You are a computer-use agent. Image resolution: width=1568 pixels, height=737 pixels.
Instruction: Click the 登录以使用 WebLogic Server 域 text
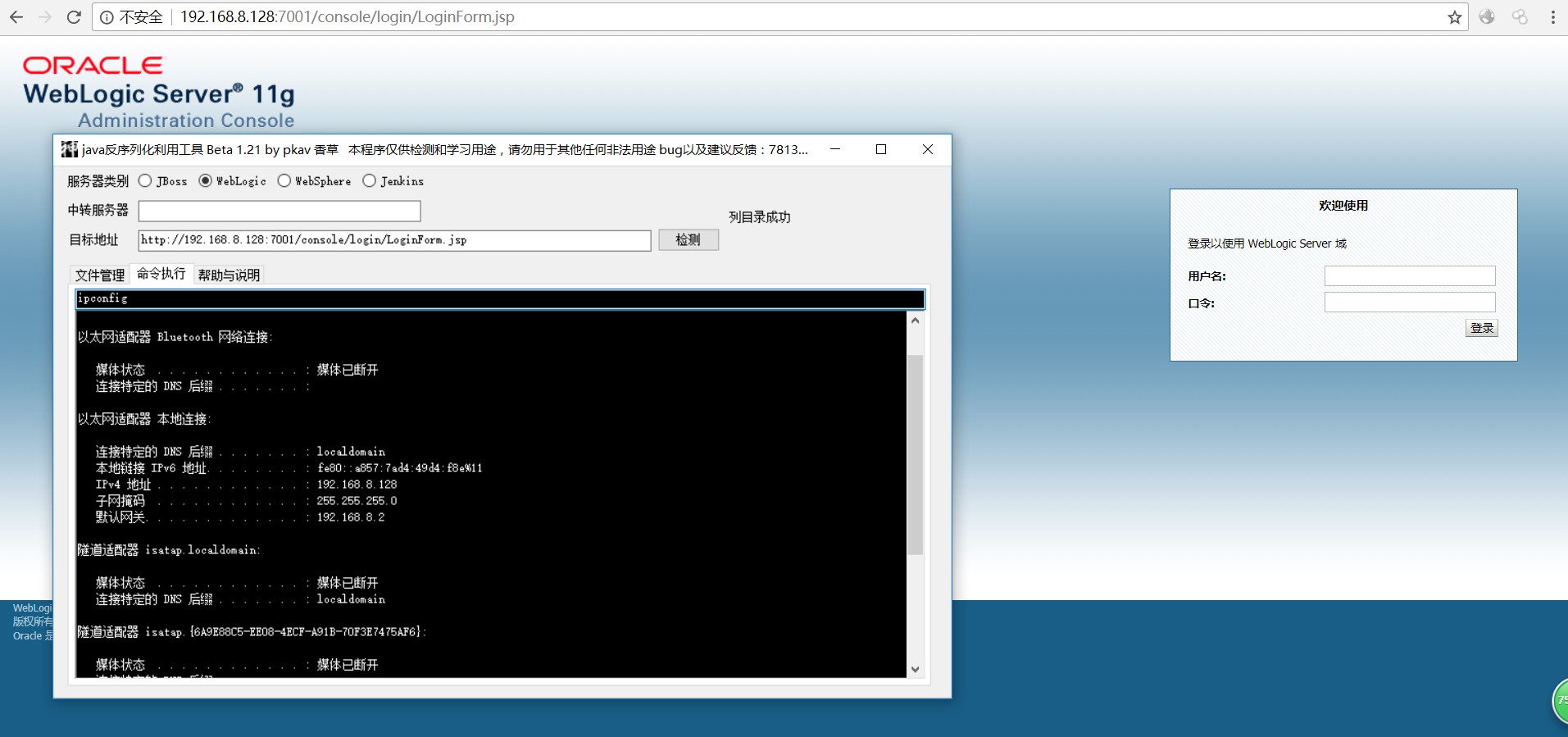(1267, 243)
